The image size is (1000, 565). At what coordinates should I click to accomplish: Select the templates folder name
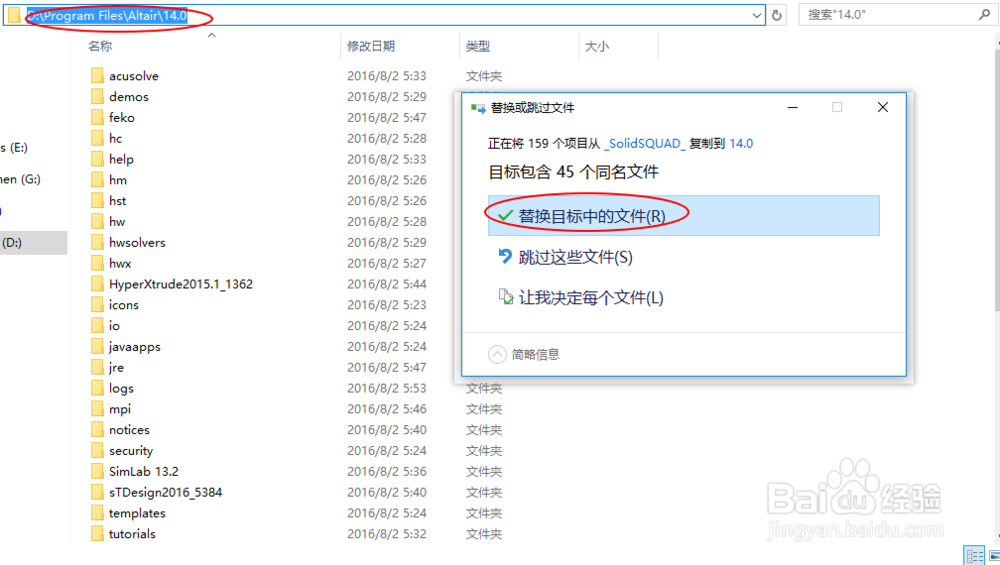click(137, 513)
